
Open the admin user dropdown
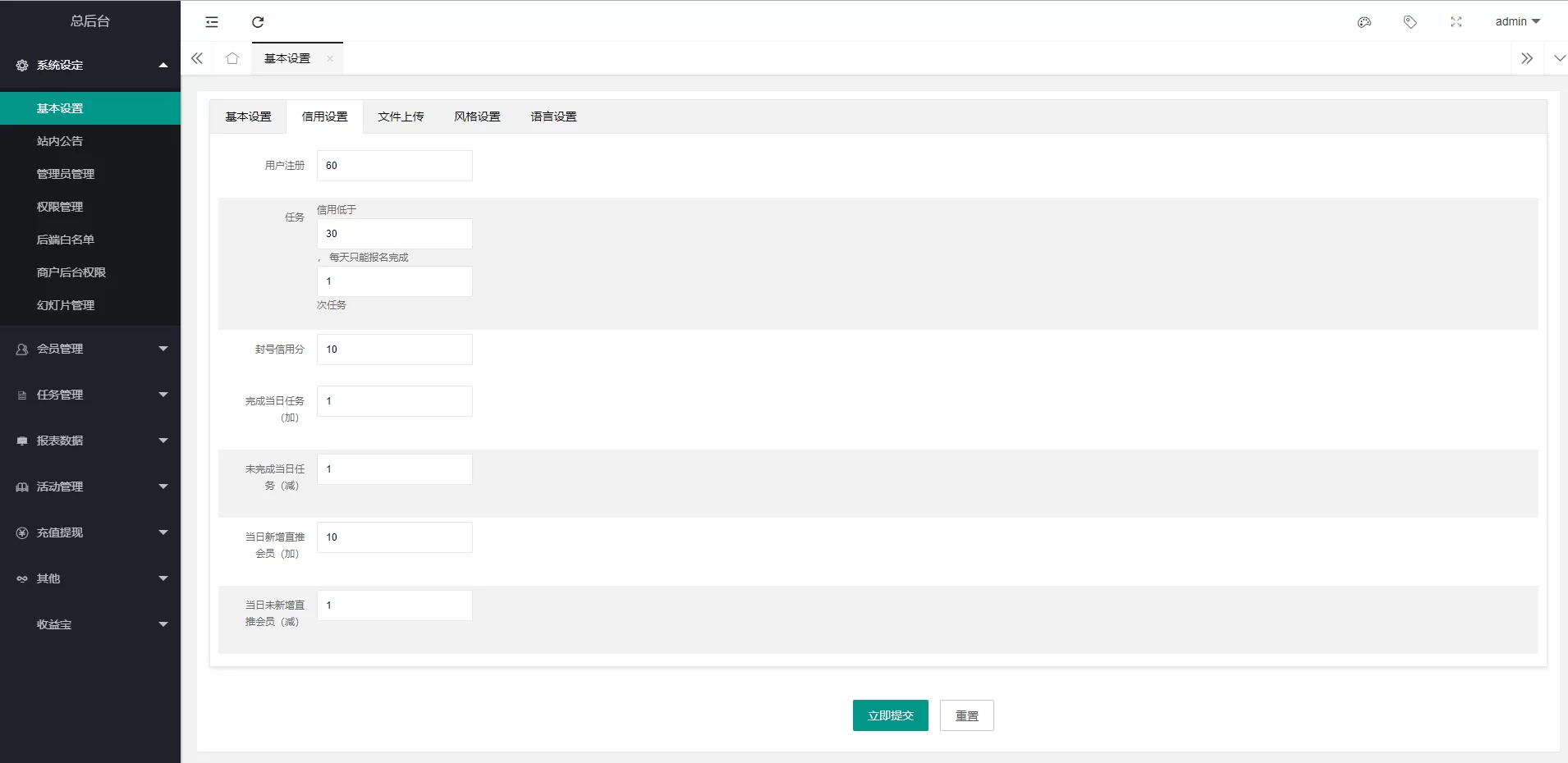pyautogui.click(x=1518, y=22)
